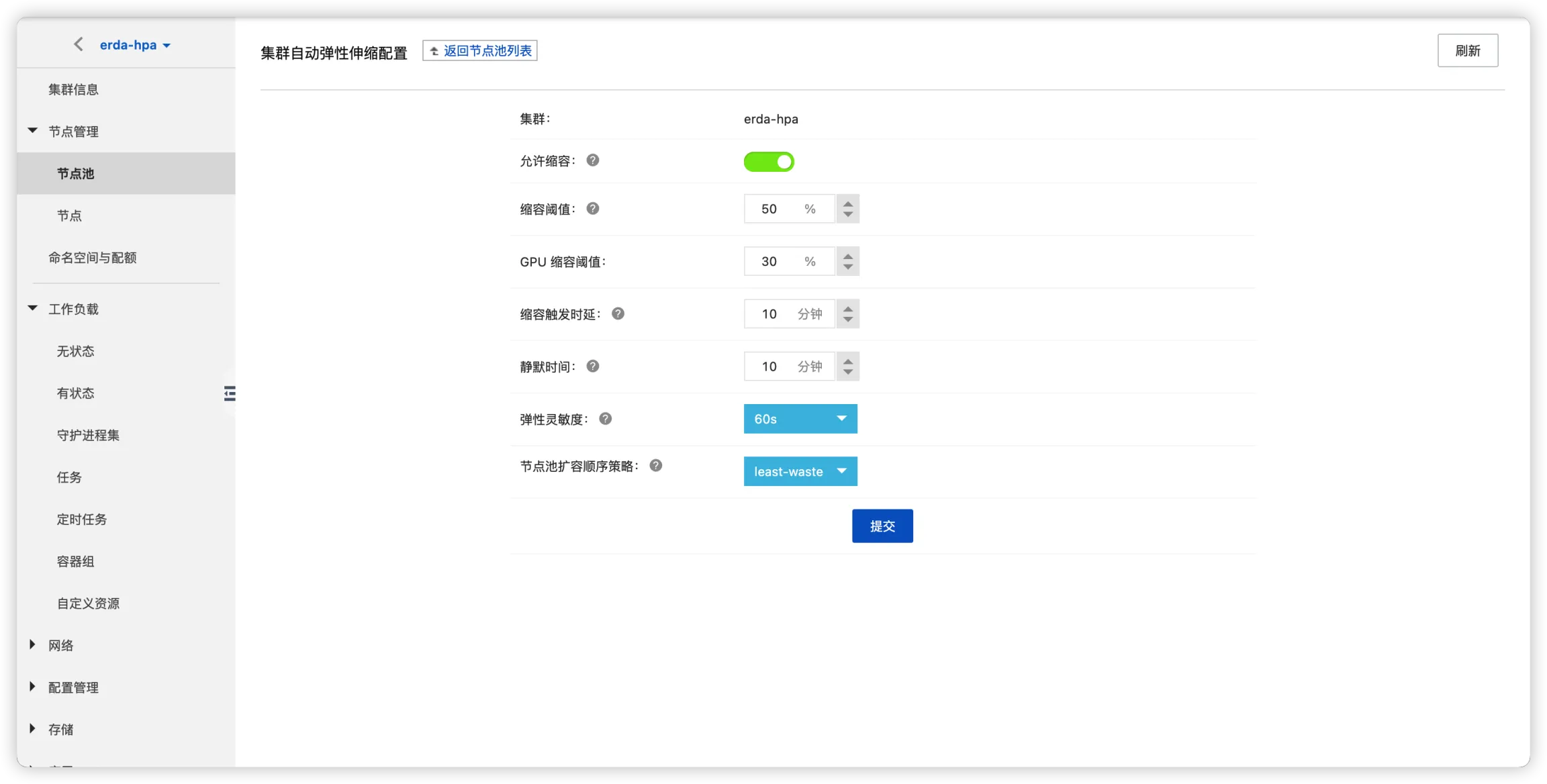Click the 提交 submit button

click(882, 526)
